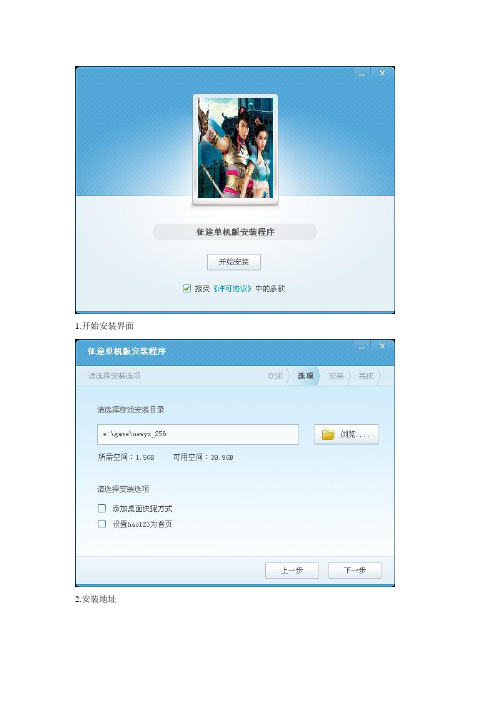Enable 添加桌面快捷方式 checkbox
Image resolution: width=496 pixels, height=702 pixels.
[x=102, y=508]
